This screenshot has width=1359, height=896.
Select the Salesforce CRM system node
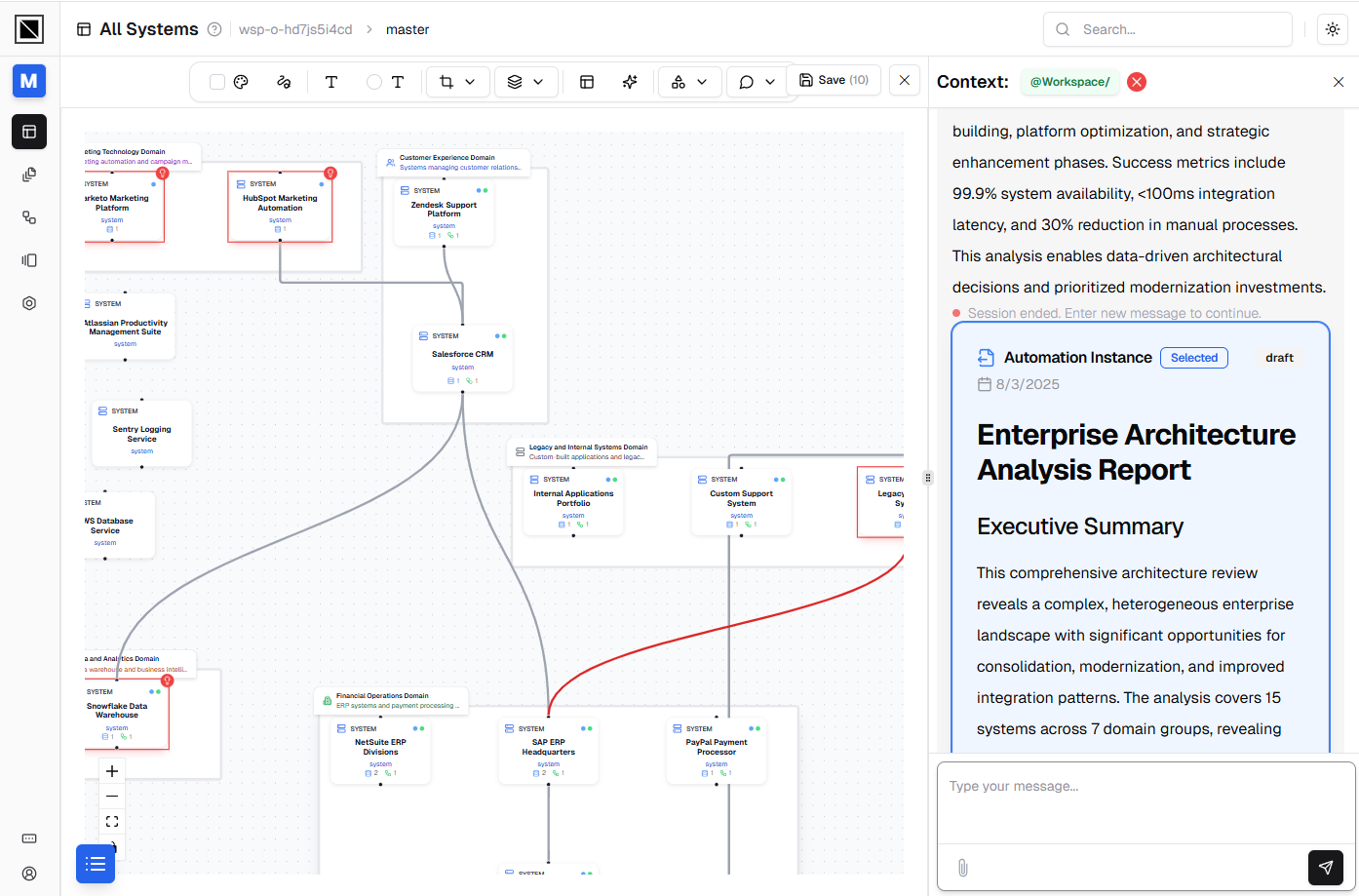(462, 359)
